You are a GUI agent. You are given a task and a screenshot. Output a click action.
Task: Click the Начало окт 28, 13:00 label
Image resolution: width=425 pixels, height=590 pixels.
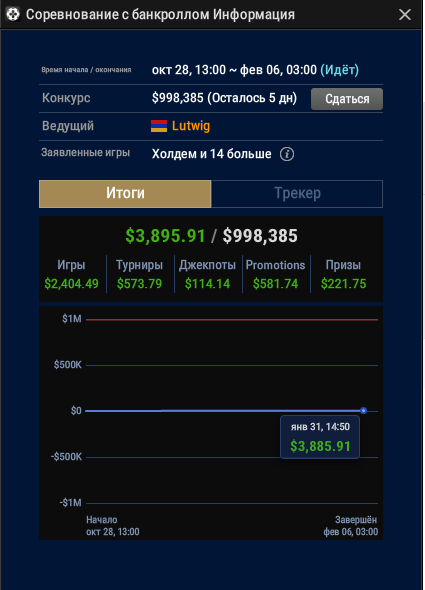(113, 526)
